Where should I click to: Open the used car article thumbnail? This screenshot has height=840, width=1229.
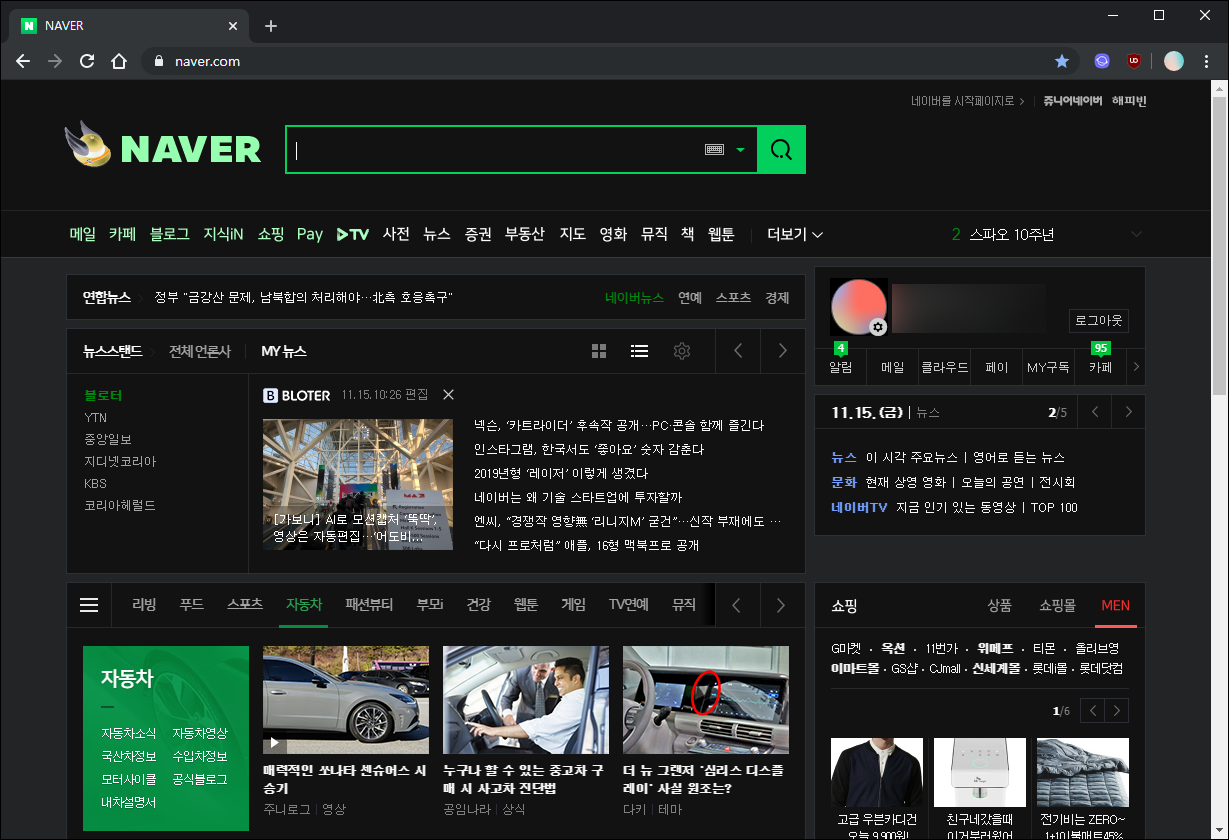pos(526,699)
